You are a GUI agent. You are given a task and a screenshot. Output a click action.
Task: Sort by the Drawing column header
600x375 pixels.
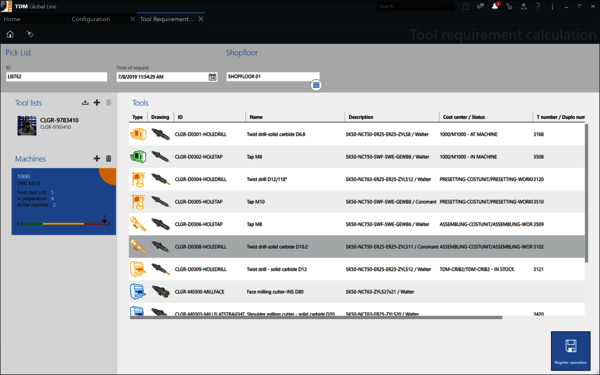[x=160, y=117]
